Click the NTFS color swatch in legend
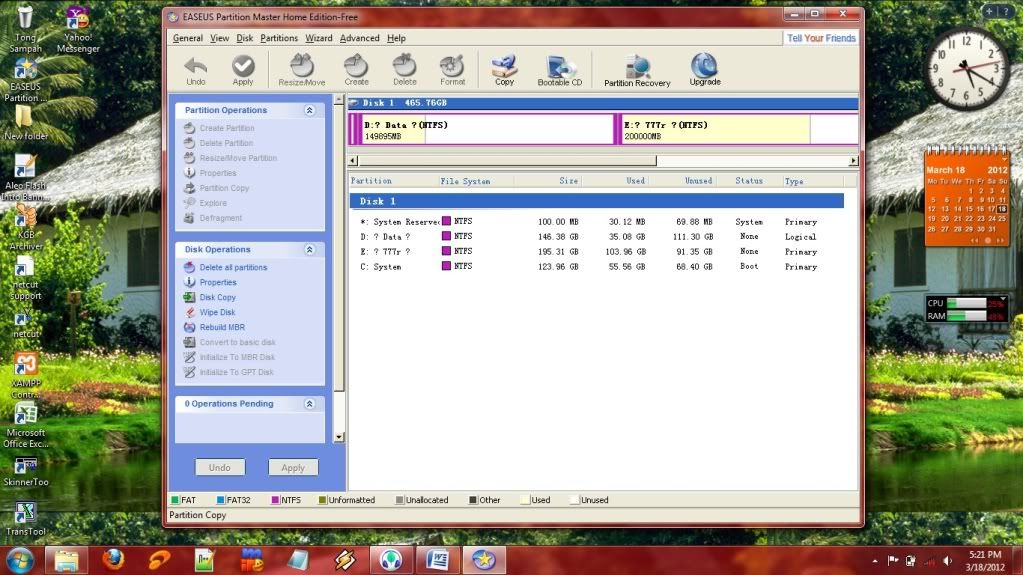1023x575 pixels. [275, 500]
